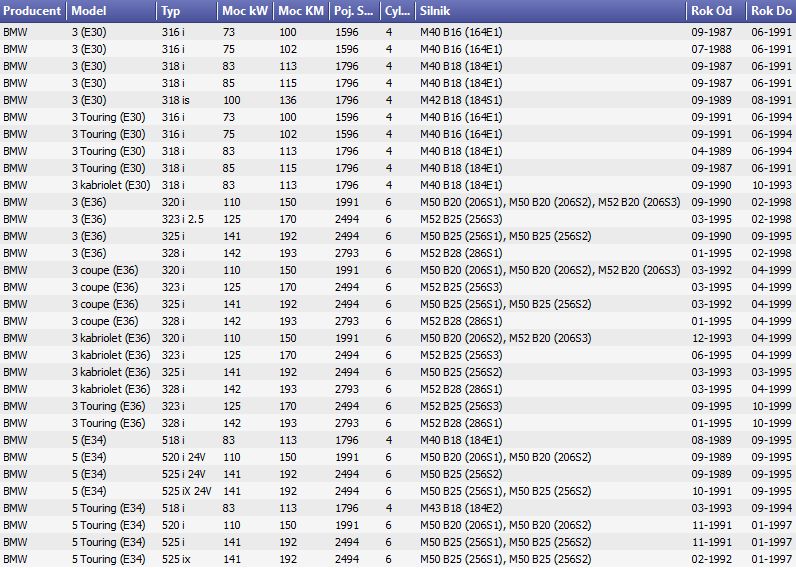796x568 pixels.
Task: Sort by the Moc kW column header
Action: pyautogui.click(x=245, y=11)
